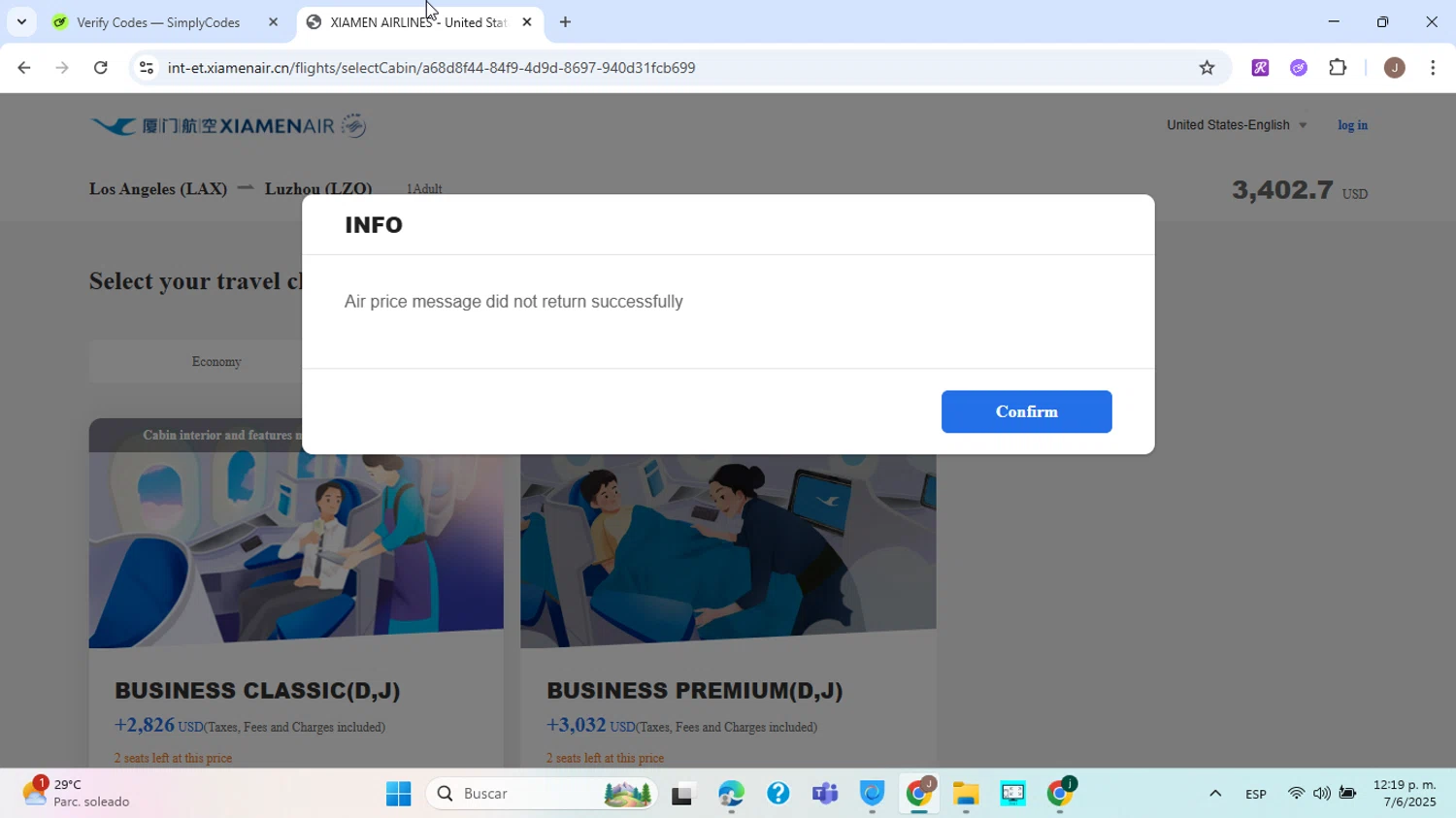Open File Explorer from taskbar

pyautogui.click(x=966, y=794)
